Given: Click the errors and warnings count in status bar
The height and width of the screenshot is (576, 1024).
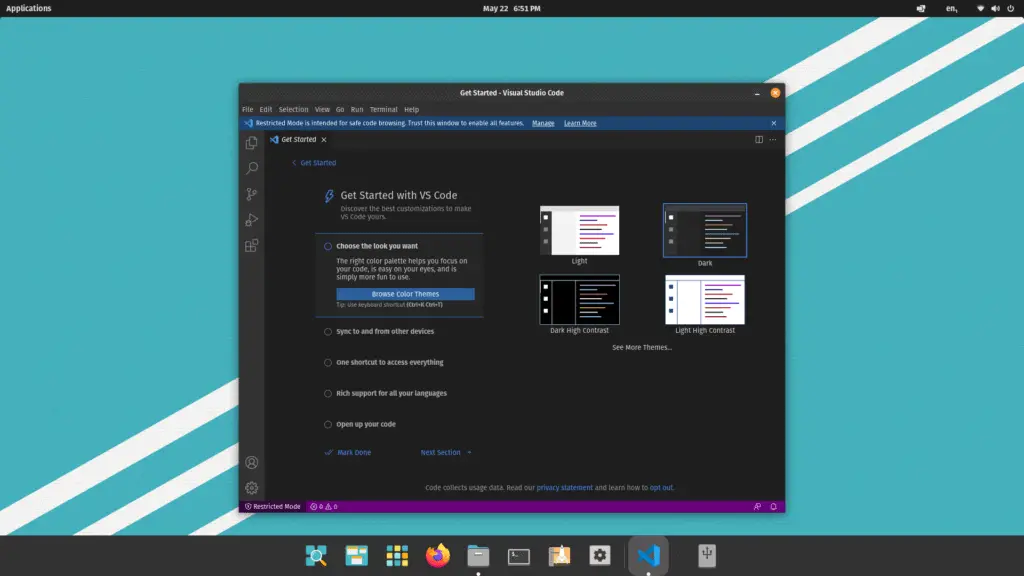Looking at the screenshot, I should [324, 507].
